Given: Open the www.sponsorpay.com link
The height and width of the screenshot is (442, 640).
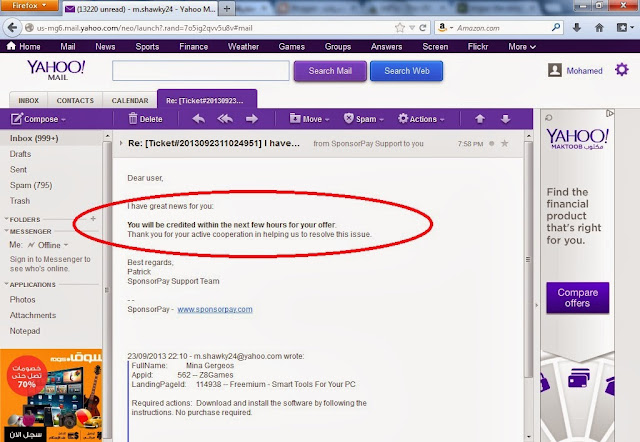Looking at the screenshot, I should click(215, 309).
